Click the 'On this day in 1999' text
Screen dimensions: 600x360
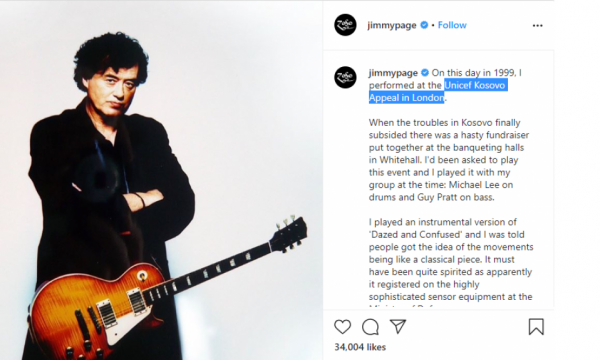pyautogui.click(x=474, y=73)
